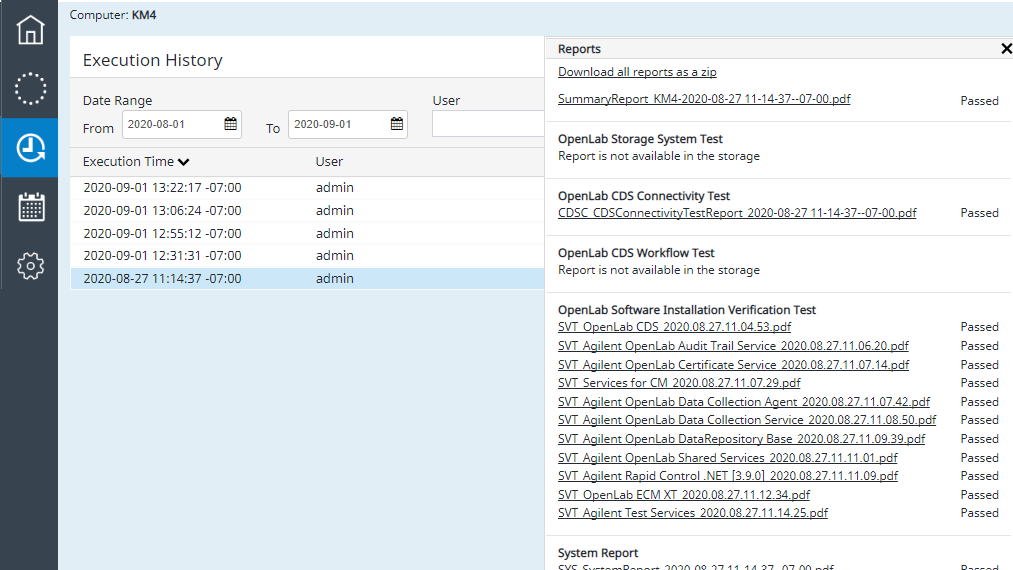The image size is (1013, 570).
Task: Open the settings gear icon
Action: [x=30, y=266]
